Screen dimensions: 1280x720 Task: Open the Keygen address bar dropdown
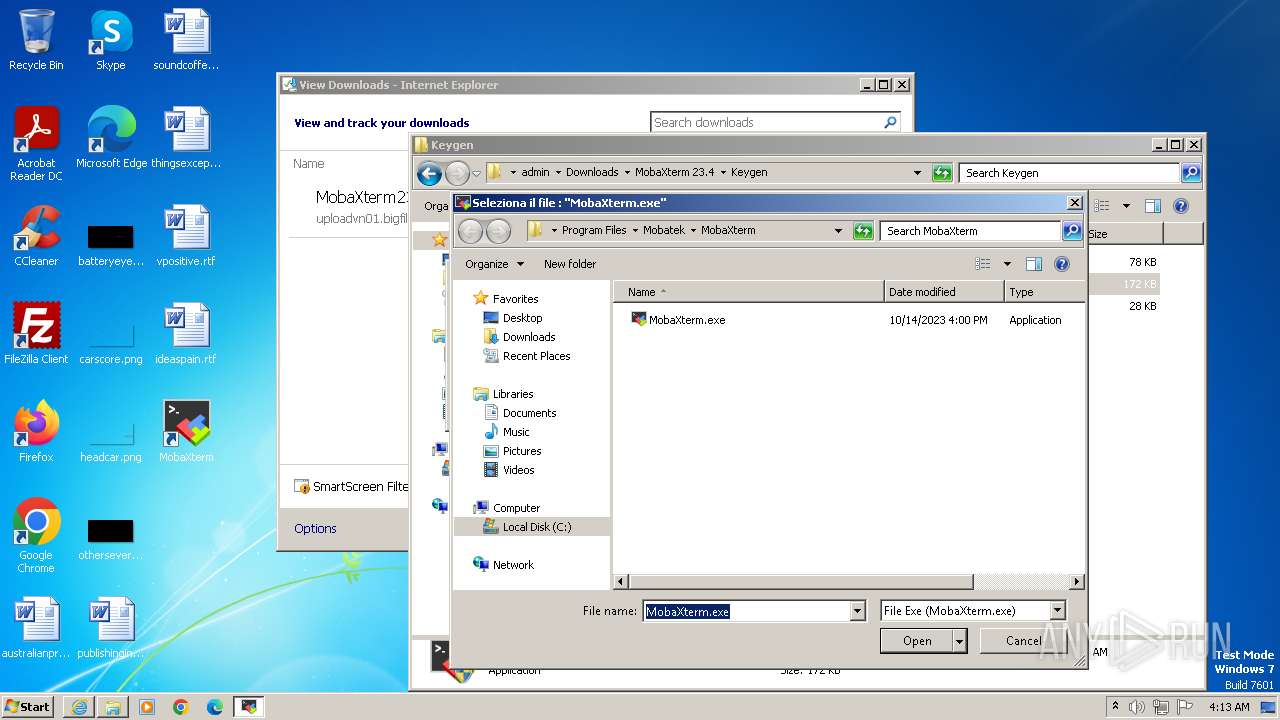coord(917,173)
